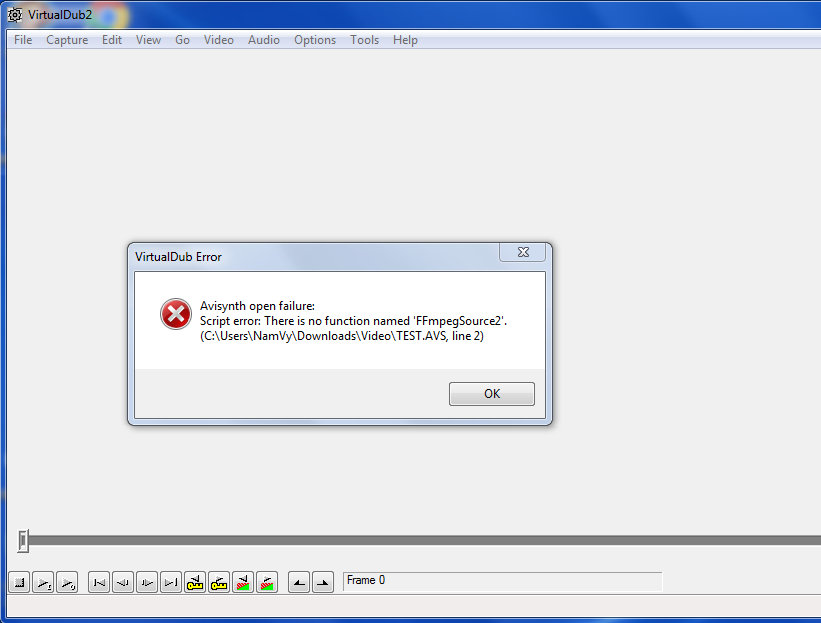Jump to the first frame
This screenshot has height=623, width=821.
pos(99,582)
